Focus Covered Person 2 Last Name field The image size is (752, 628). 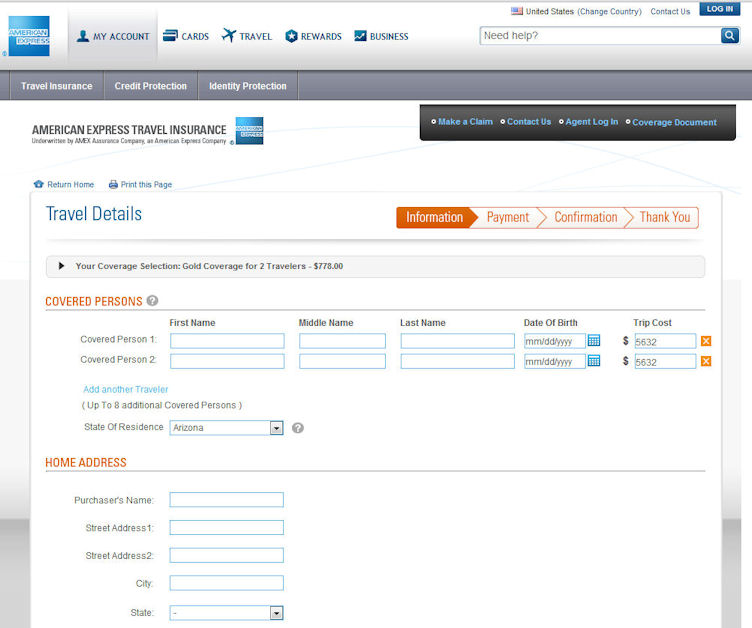pos(458,361)
